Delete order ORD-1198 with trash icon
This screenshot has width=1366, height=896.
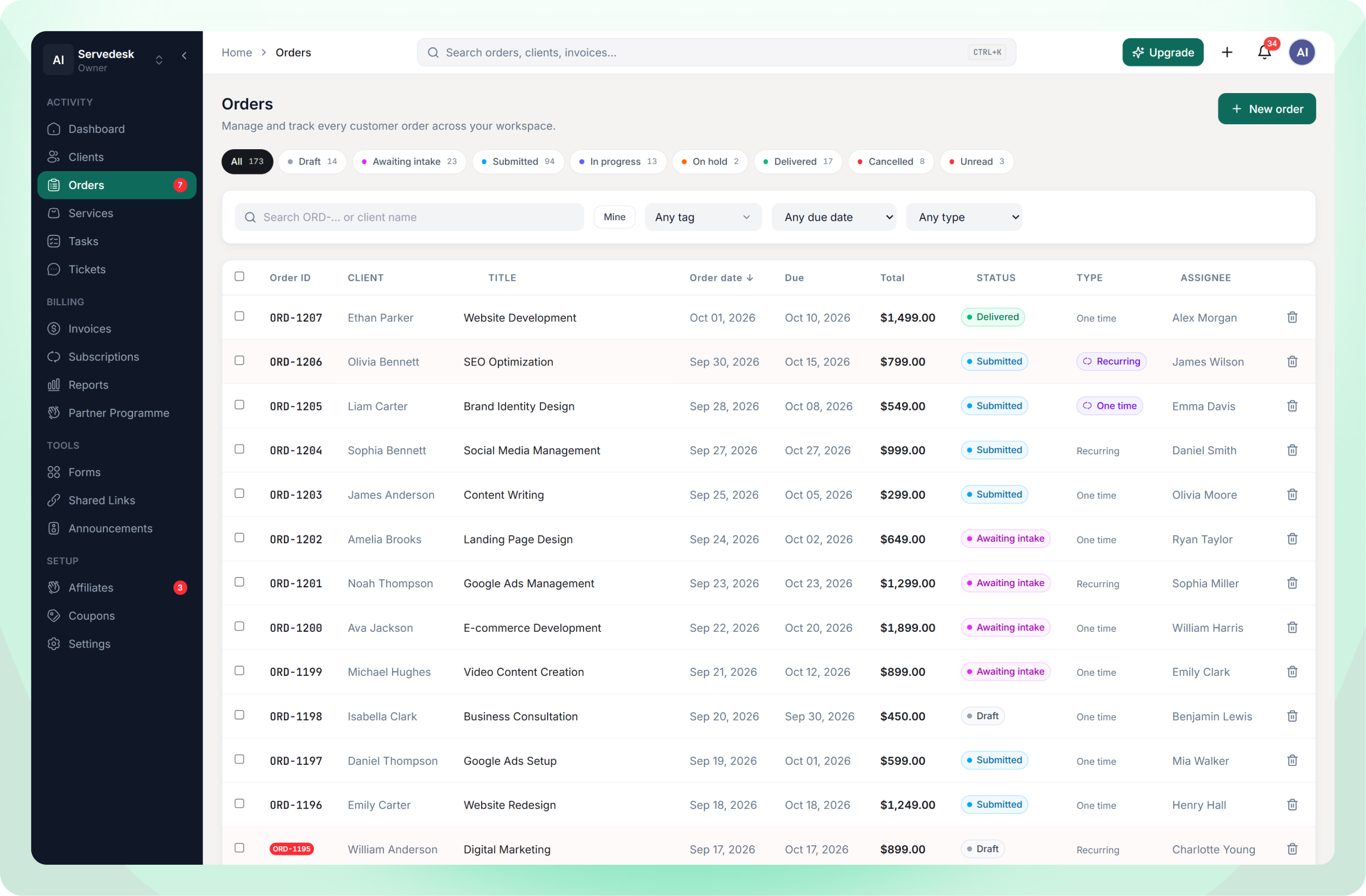1293,716
